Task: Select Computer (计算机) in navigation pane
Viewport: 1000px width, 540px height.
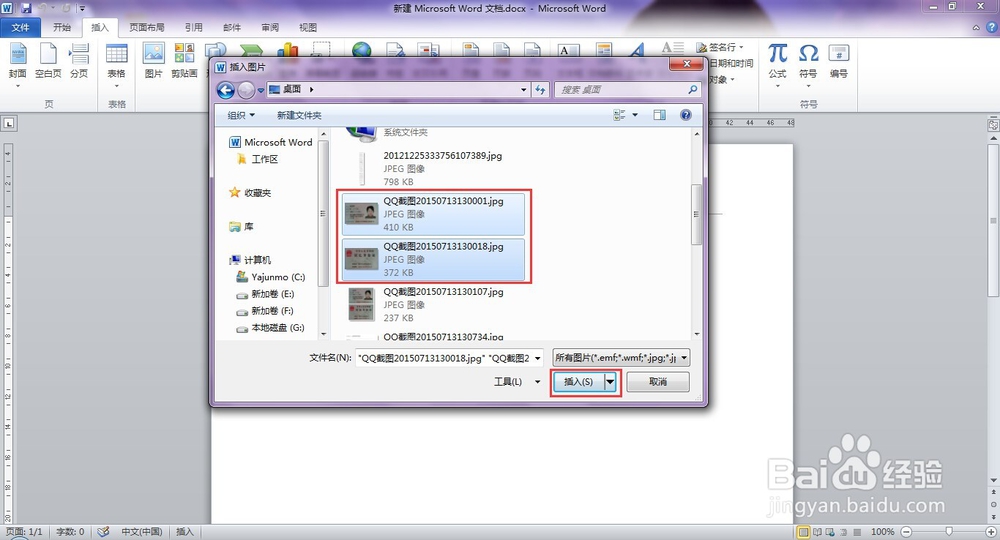Action: point(250,260)
